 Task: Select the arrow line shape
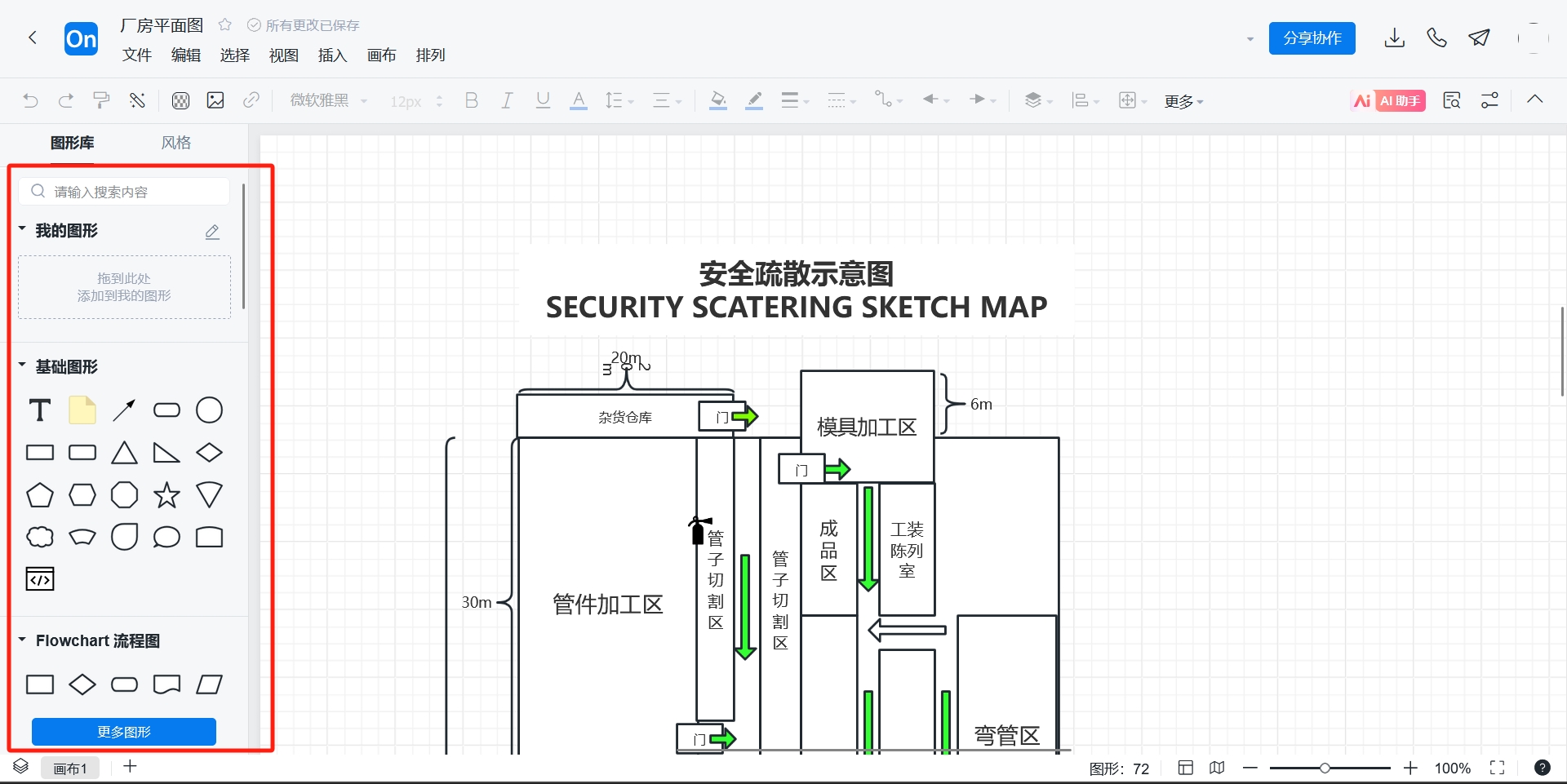(125, 410)
